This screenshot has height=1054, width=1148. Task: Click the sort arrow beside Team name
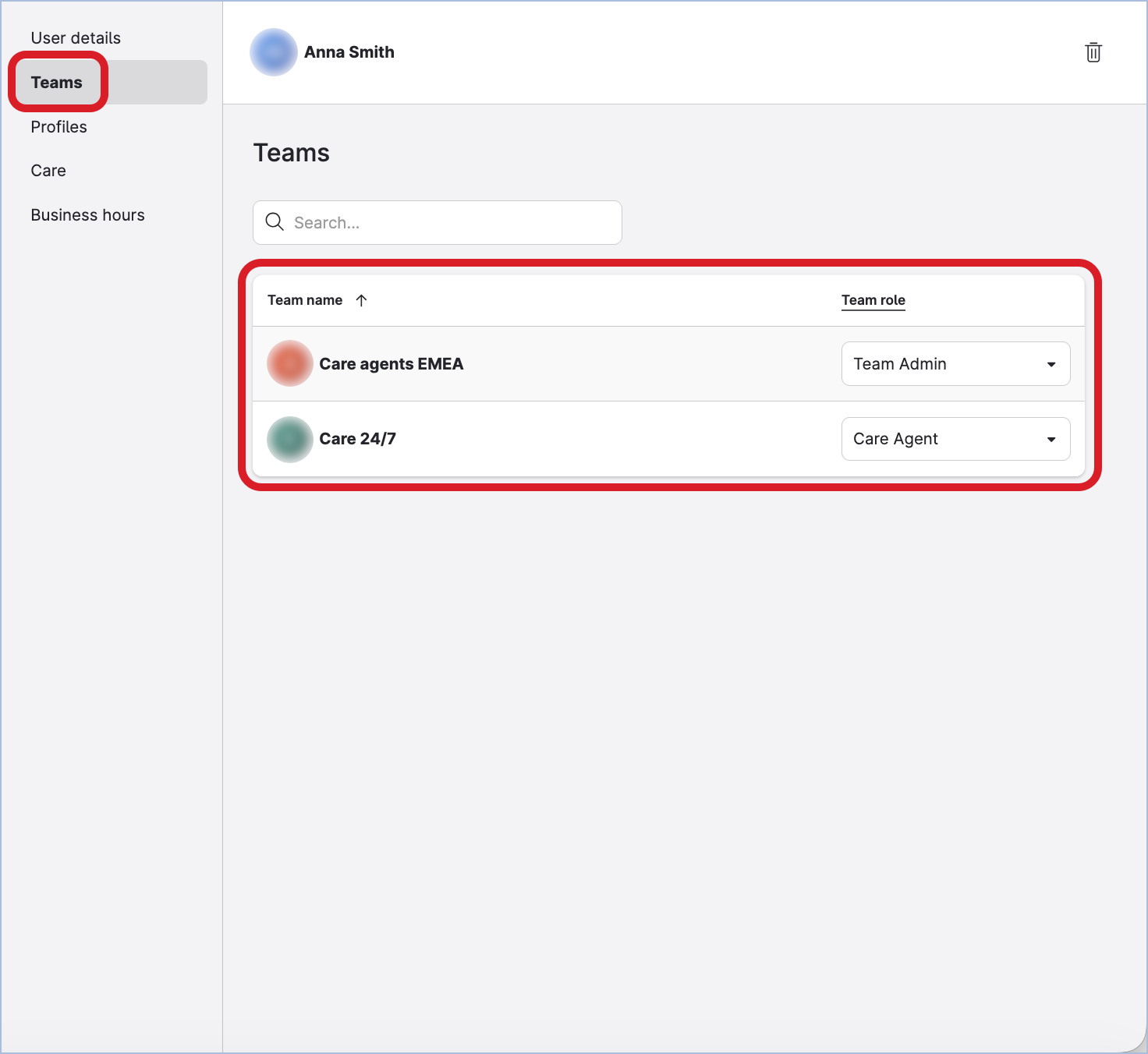(361, 300)
